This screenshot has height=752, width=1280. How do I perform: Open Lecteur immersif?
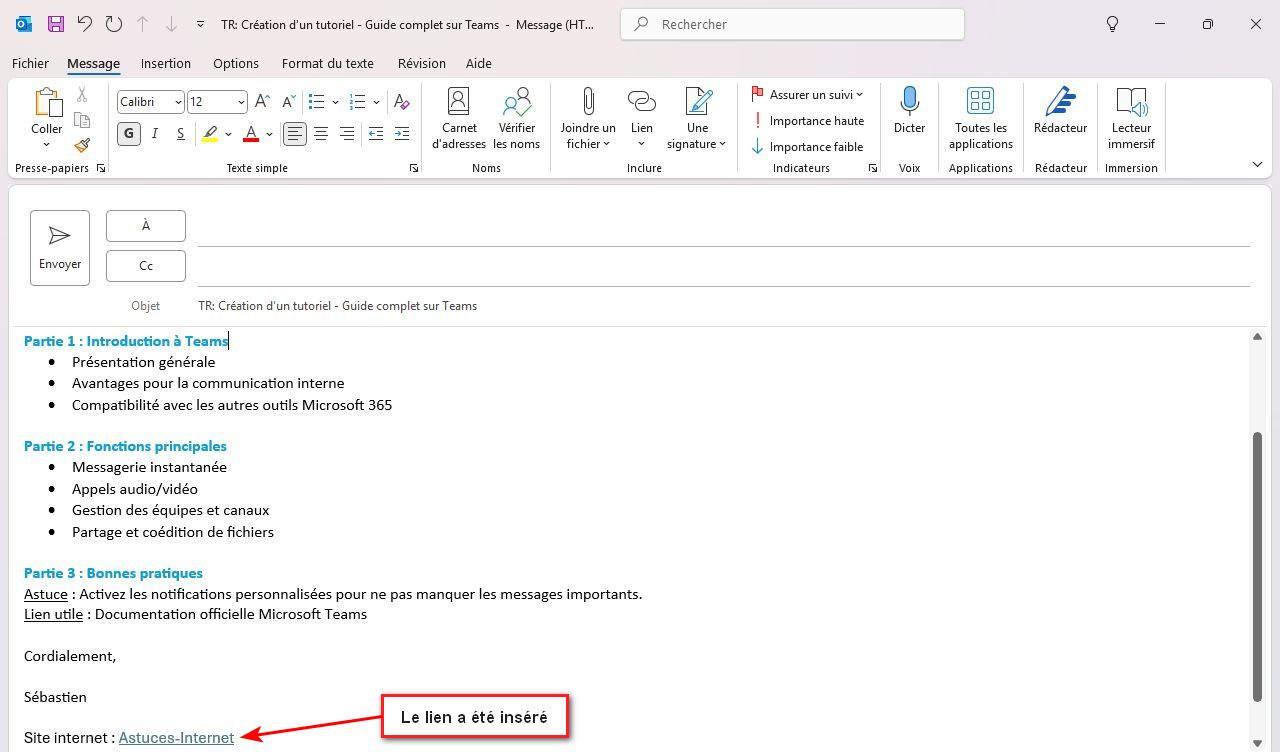[x=1131, y=119]
